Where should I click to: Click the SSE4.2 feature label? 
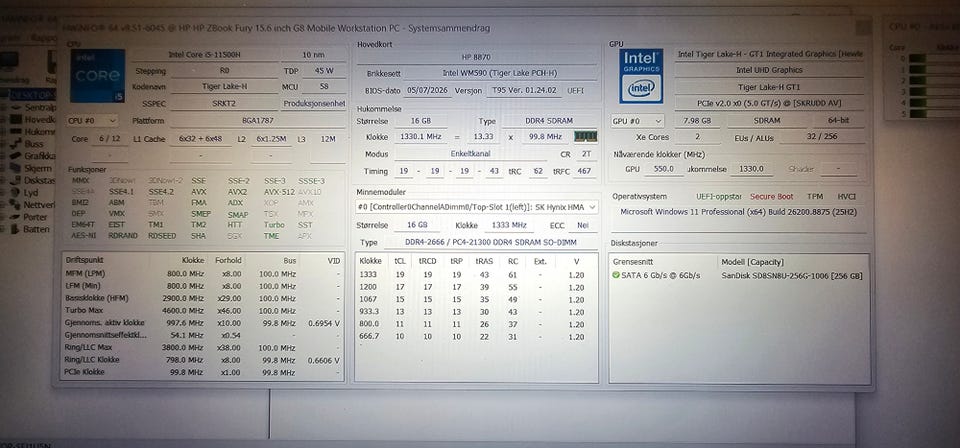(x=162, y=192)
